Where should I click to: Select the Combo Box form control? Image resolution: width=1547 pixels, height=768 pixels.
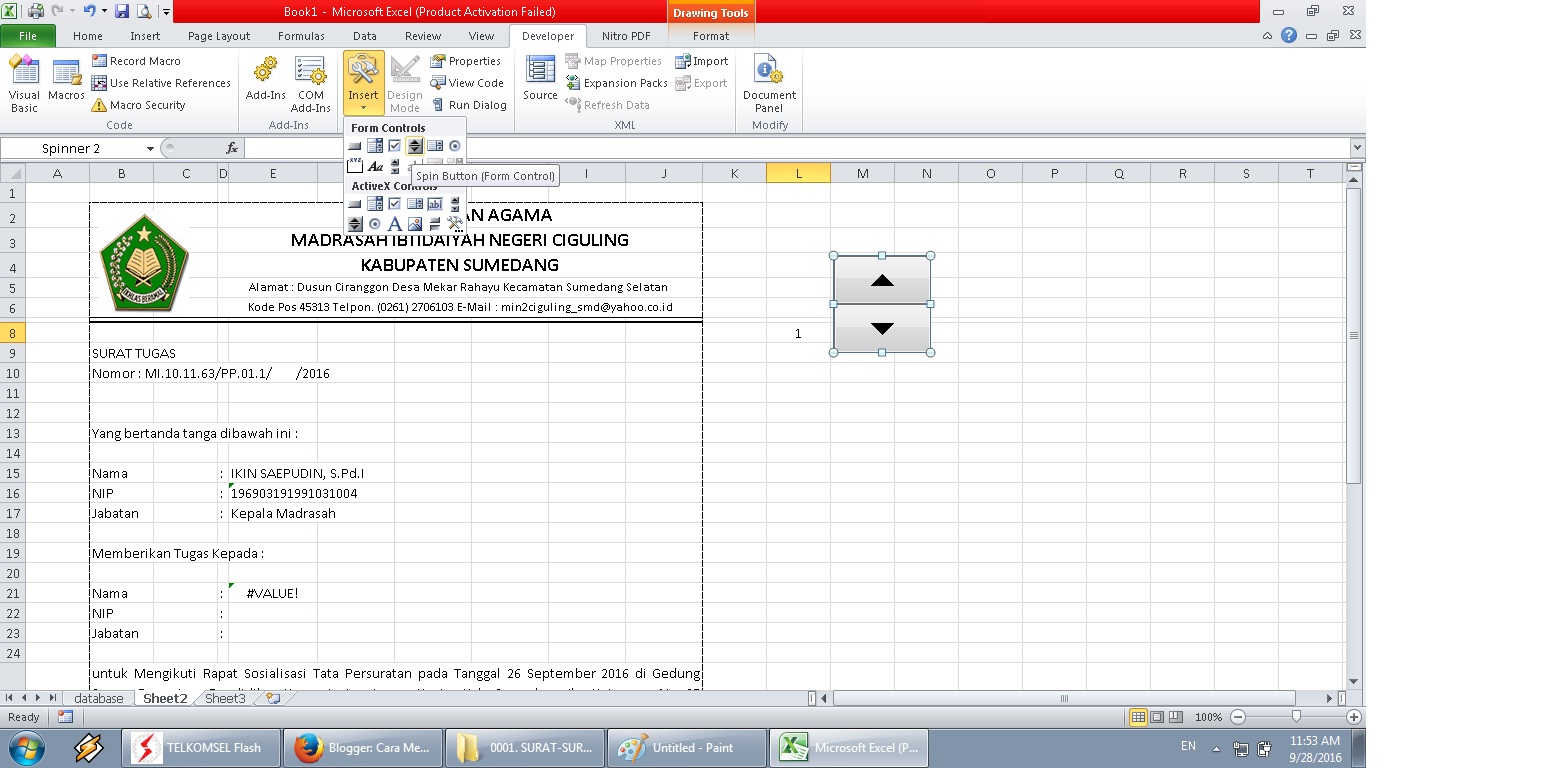tap(375, 145)
